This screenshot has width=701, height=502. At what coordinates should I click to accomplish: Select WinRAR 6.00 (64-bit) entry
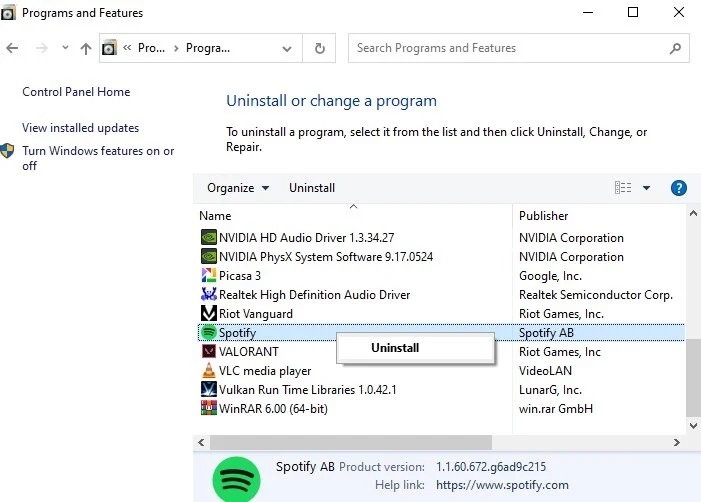point(273,409)
